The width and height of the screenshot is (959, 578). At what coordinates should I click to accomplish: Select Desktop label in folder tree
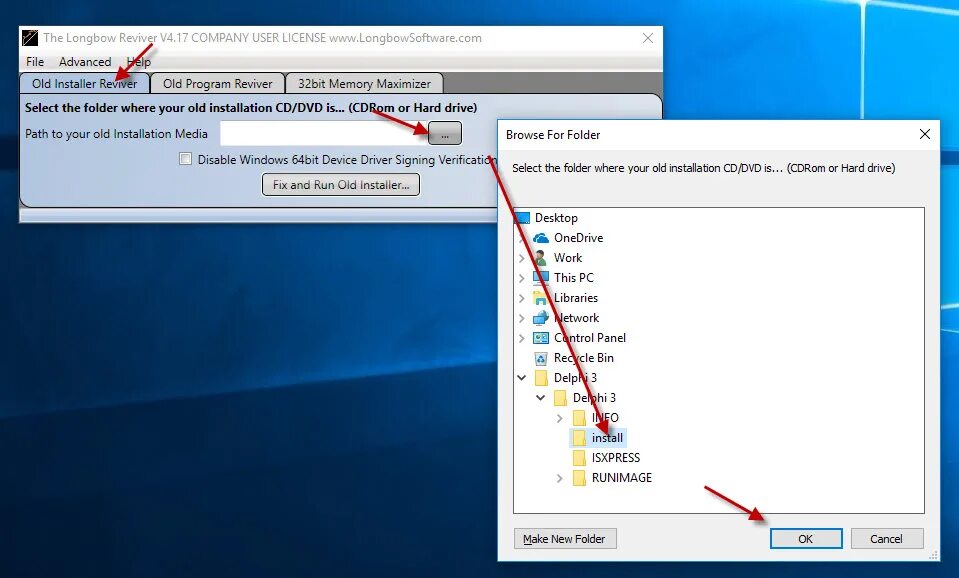[x=556, y=218]
